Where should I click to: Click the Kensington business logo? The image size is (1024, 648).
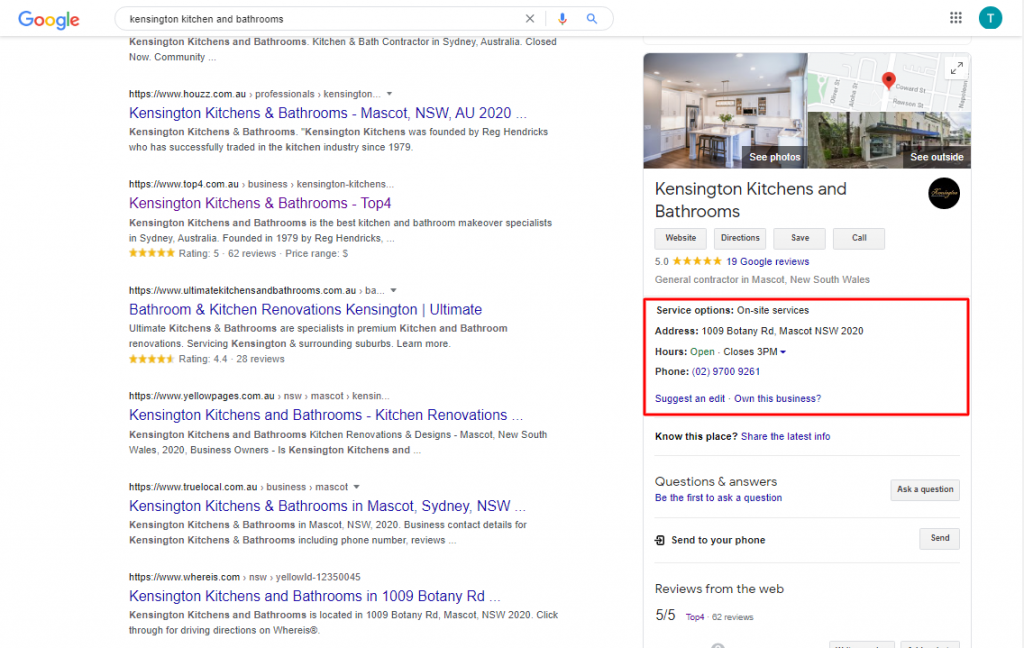[943, 193]
